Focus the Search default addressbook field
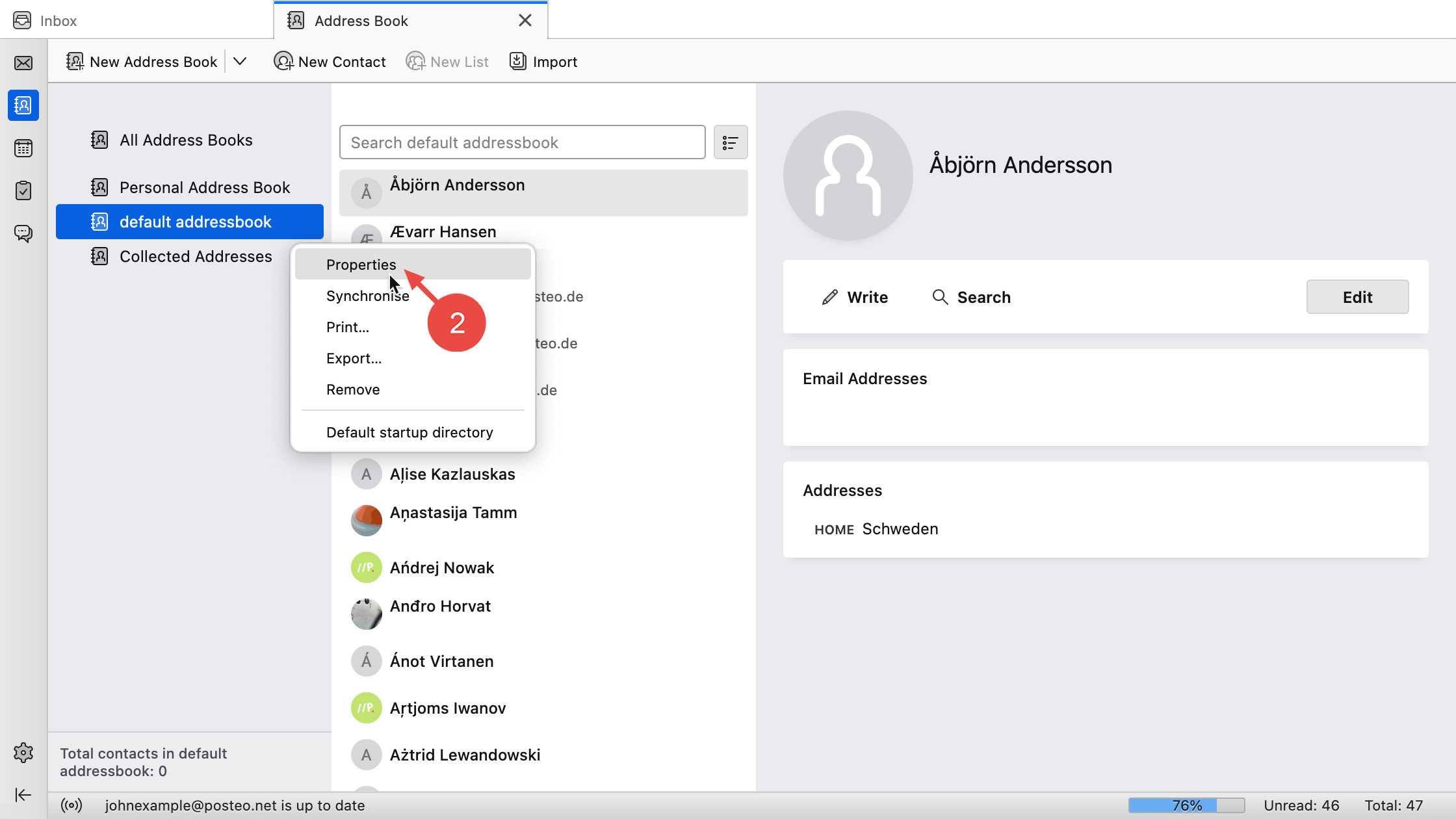The width and height of the screenshot is (1456, 819). [522, 142]
